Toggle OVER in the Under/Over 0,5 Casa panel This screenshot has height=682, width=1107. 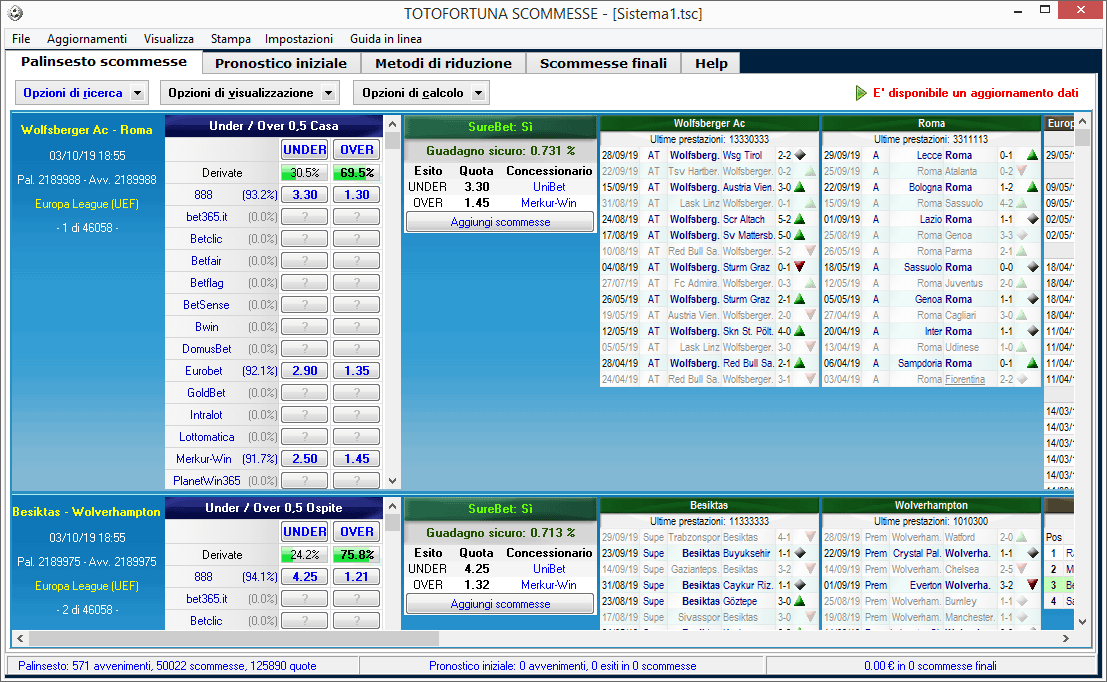(x=355, y=150)
